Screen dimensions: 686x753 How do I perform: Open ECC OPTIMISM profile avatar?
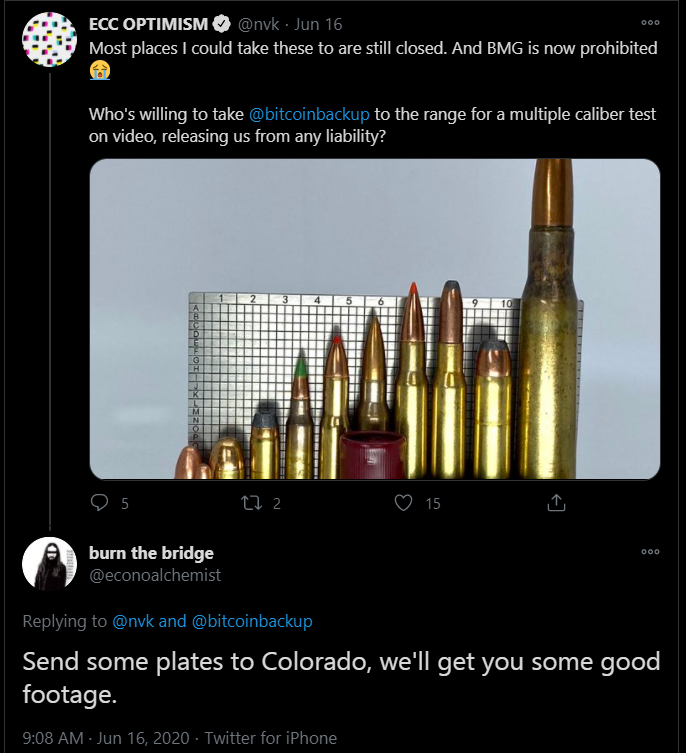[49, 40]
